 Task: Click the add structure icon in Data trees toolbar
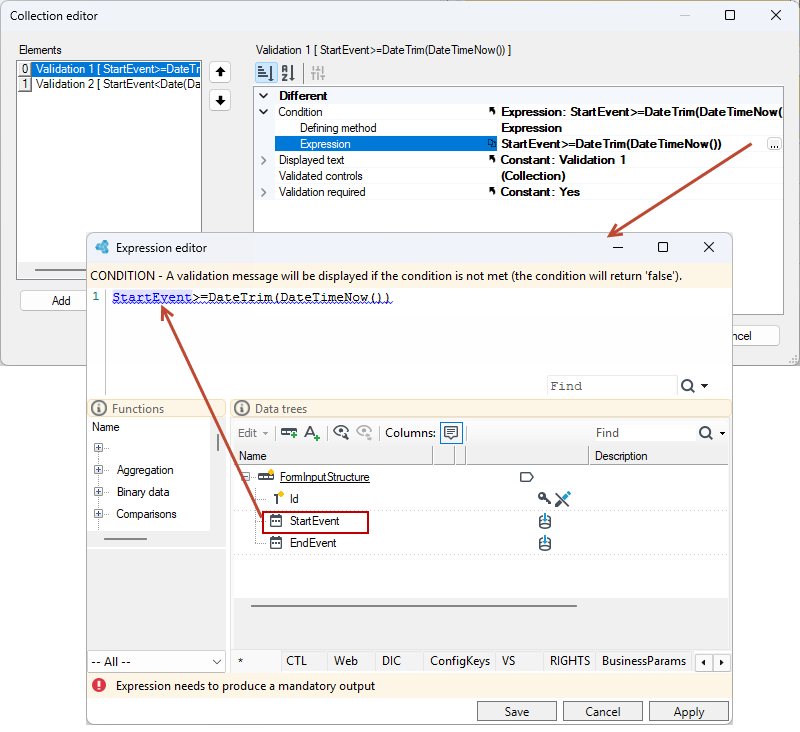289,433
